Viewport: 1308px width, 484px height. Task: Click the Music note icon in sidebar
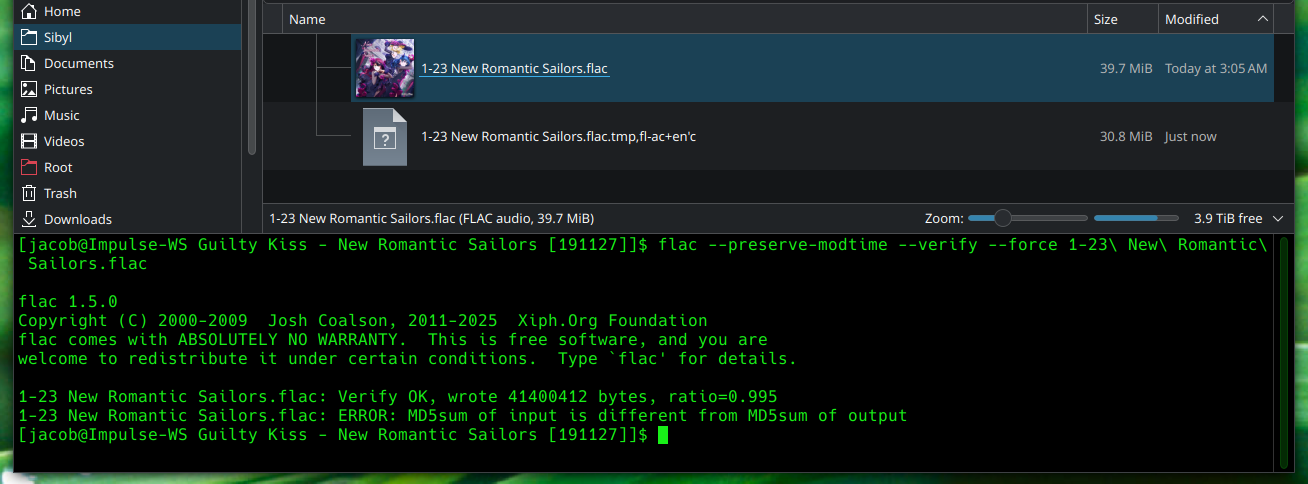tap(28, 115)
